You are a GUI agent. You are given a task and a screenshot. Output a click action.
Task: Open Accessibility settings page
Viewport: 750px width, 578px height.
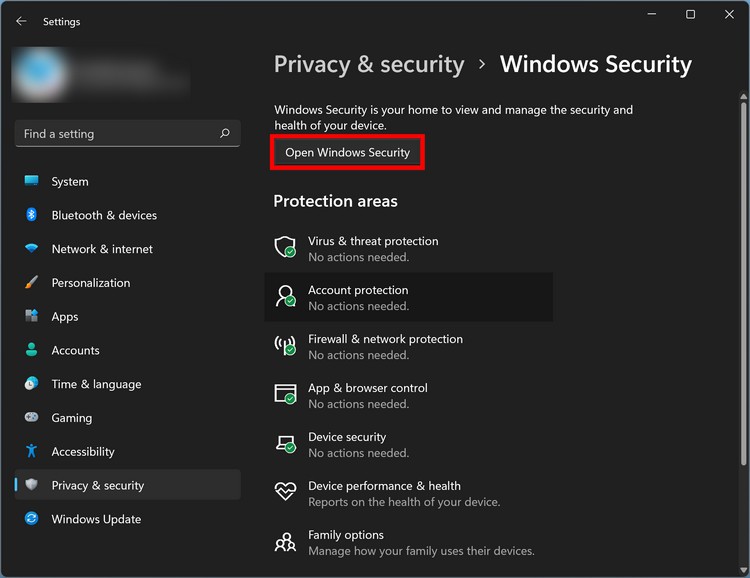point(83,452)
